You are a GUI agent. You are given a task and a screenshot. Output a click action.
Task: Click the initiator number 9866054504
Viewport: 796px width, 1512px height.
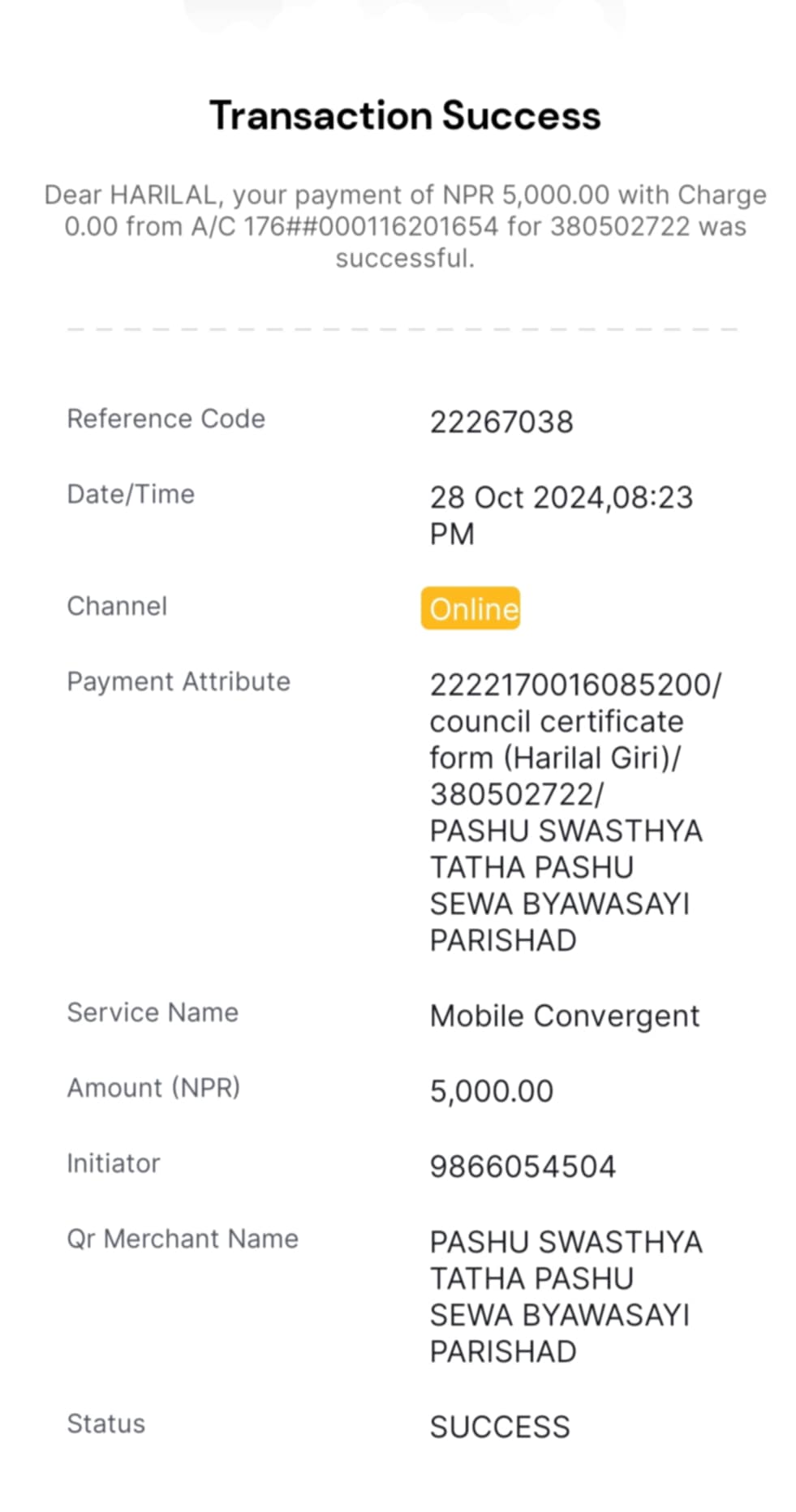(x=523, y=1166)
